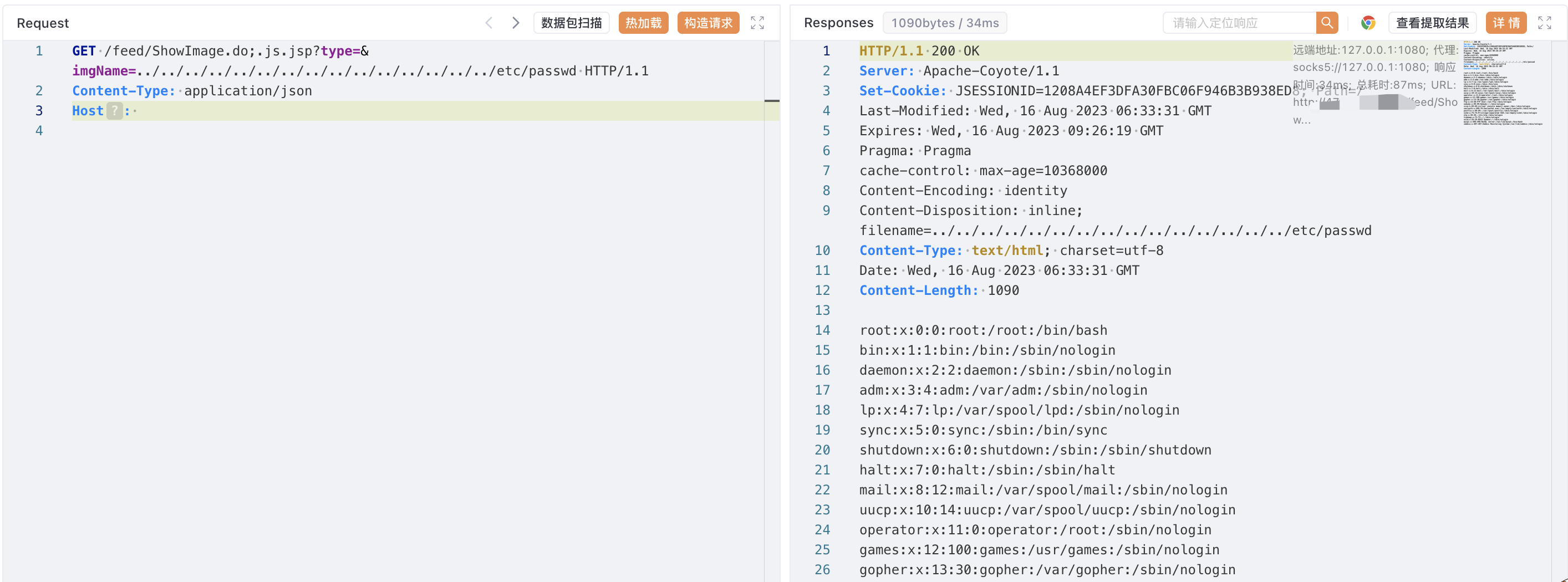Click the Content-Type header in request
The width and height of the screenshot is (1568, 582).
click(x=124, y=91)
